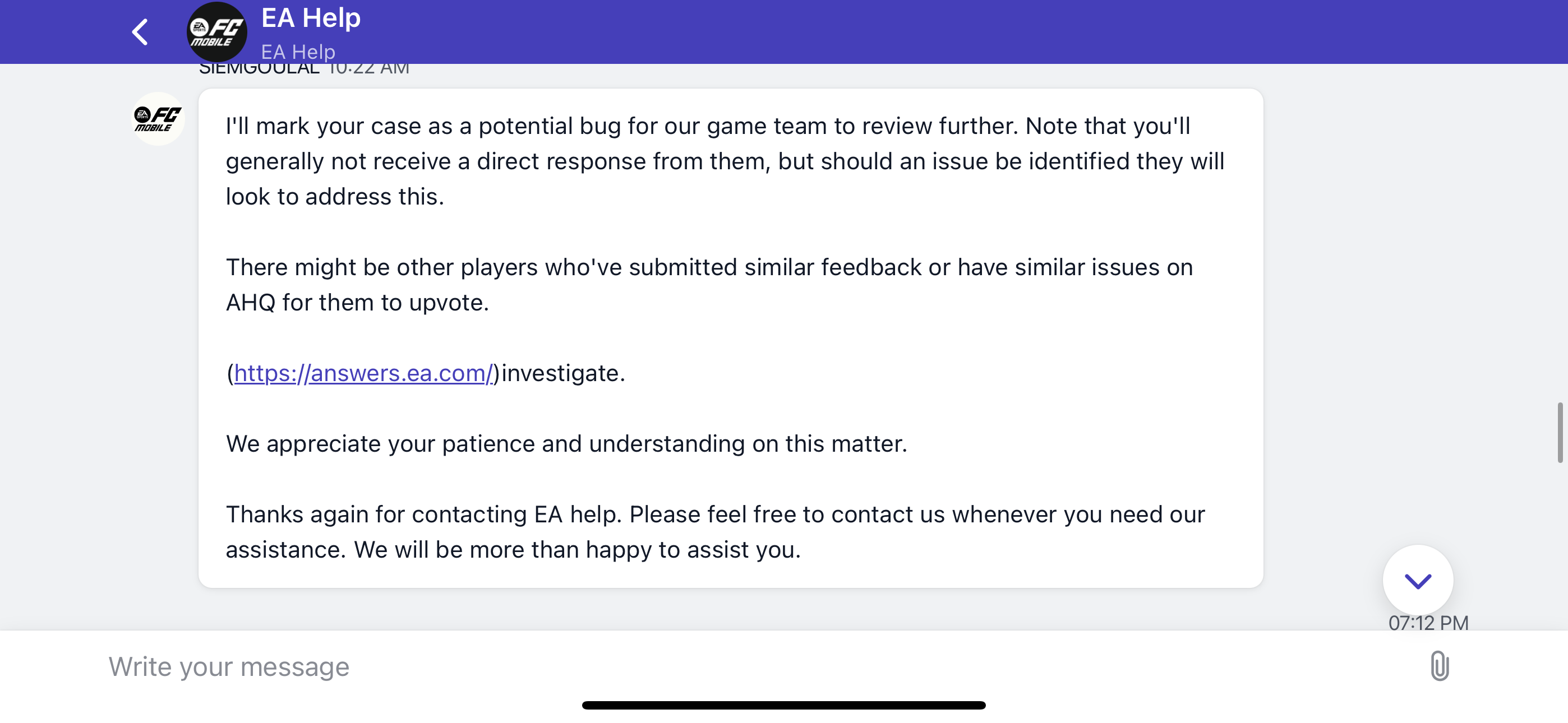Screen dimensions: 1568x723
Task: Open the EA FC Mobile header avatar
Action: click(216, 31)
